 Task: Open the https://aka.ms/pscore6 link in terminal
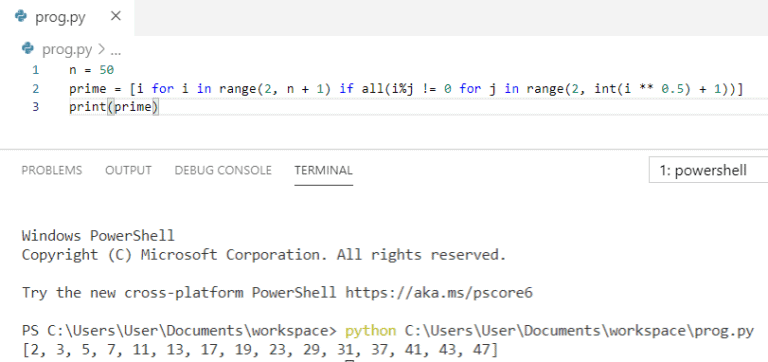439,293
